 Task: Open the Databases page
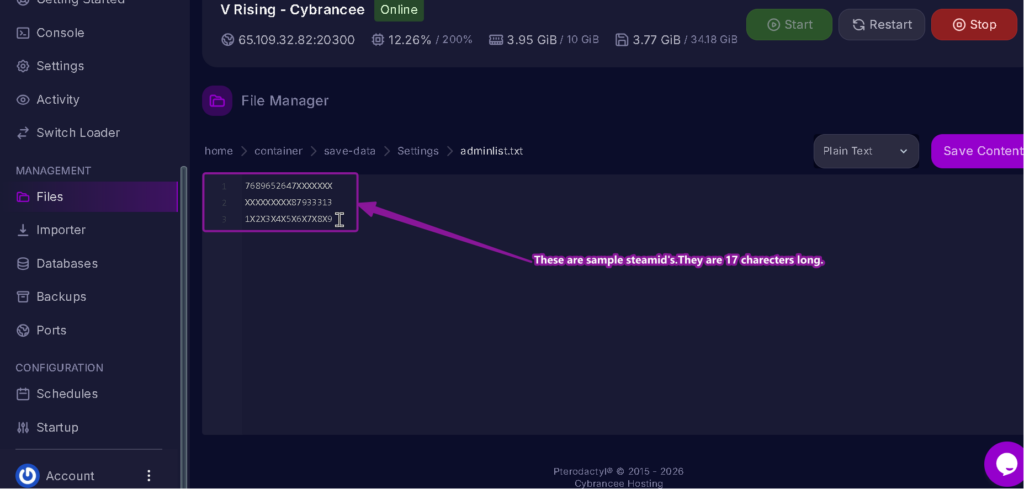click(67, 263)
